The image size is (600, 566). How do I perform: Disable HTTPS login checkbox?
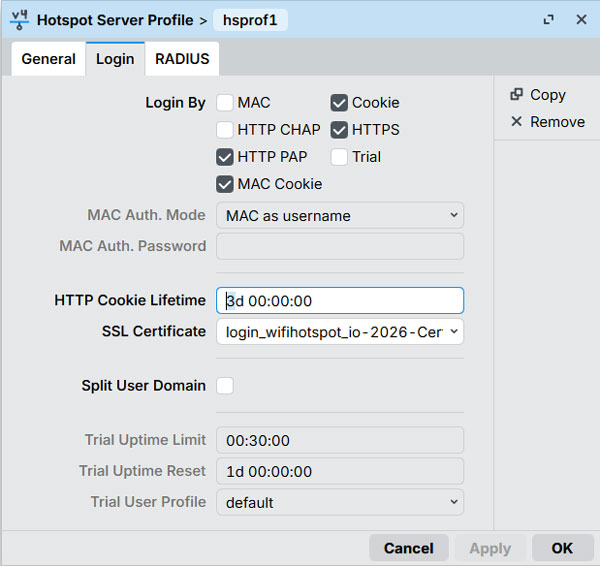pos(339,130)
